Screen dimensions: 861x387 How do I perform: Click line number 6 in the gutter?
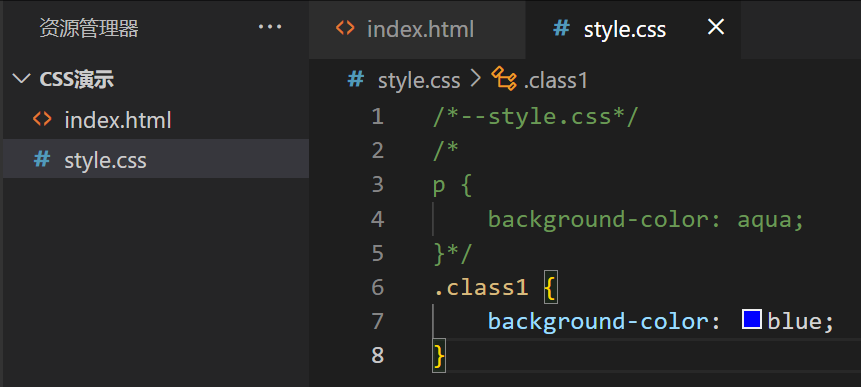pyautogui.click(x=377, y=287)
